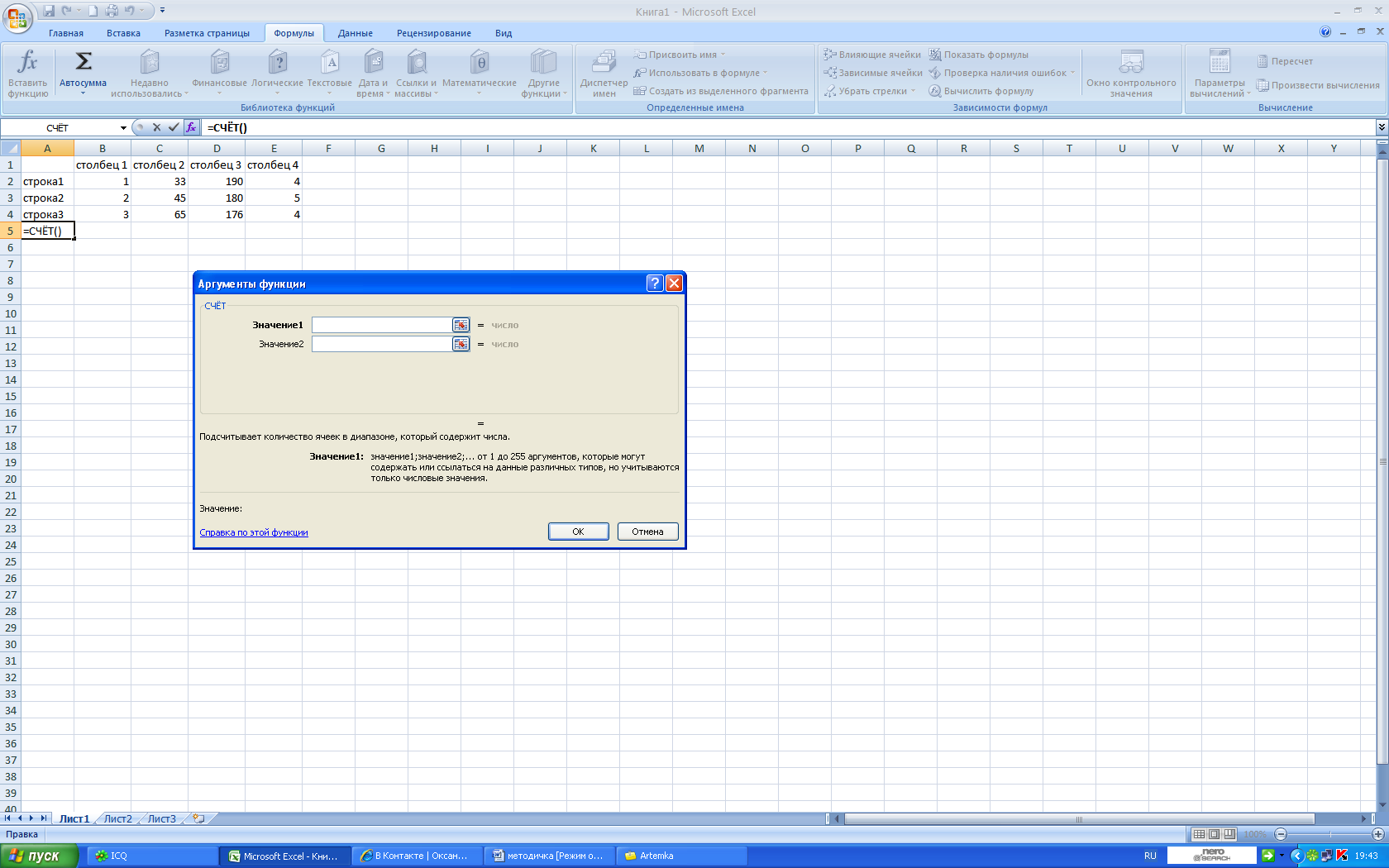Click the zoom out minus button
Viewport: 1389px width, 868px height.
coord(1281,834)
